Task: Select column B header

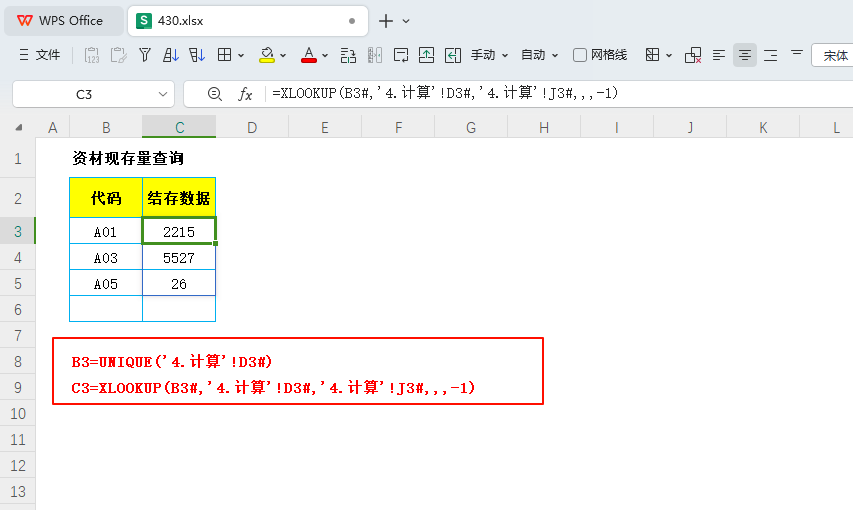Action: tap(106, 127)
